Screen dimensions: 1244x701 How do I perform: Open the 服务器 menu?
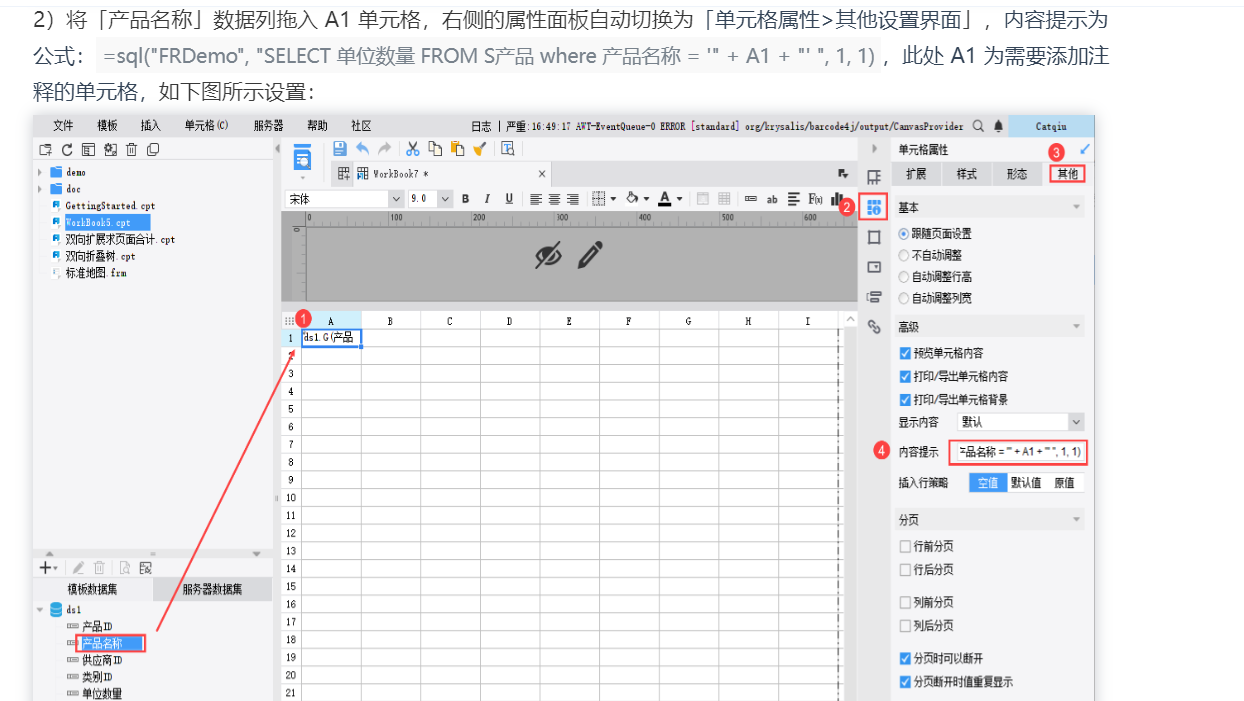(x=269, y=126)
